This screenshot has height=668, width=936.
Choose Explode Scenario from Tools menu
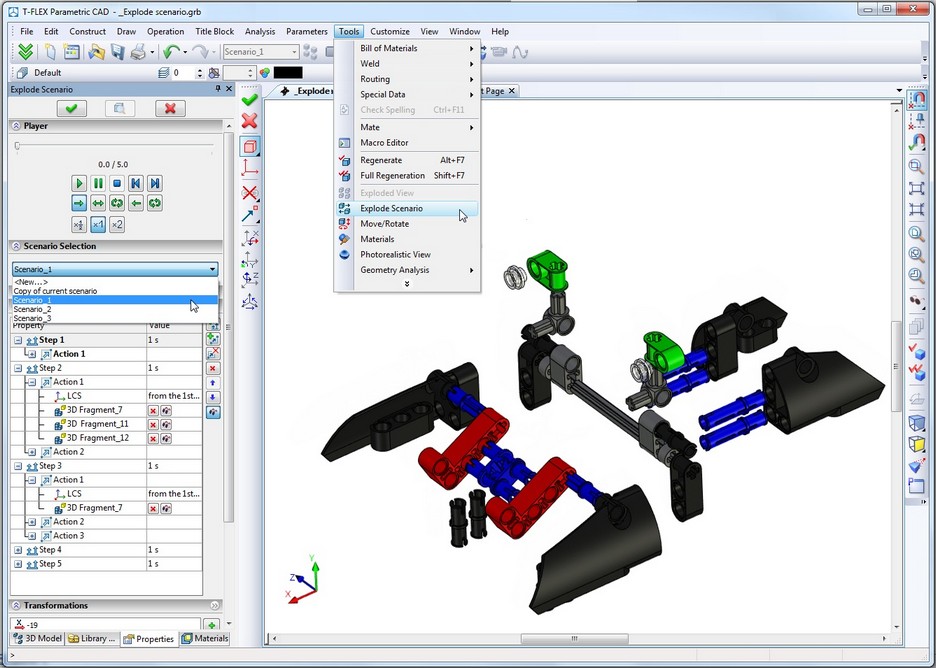click(x=391, y=208)
